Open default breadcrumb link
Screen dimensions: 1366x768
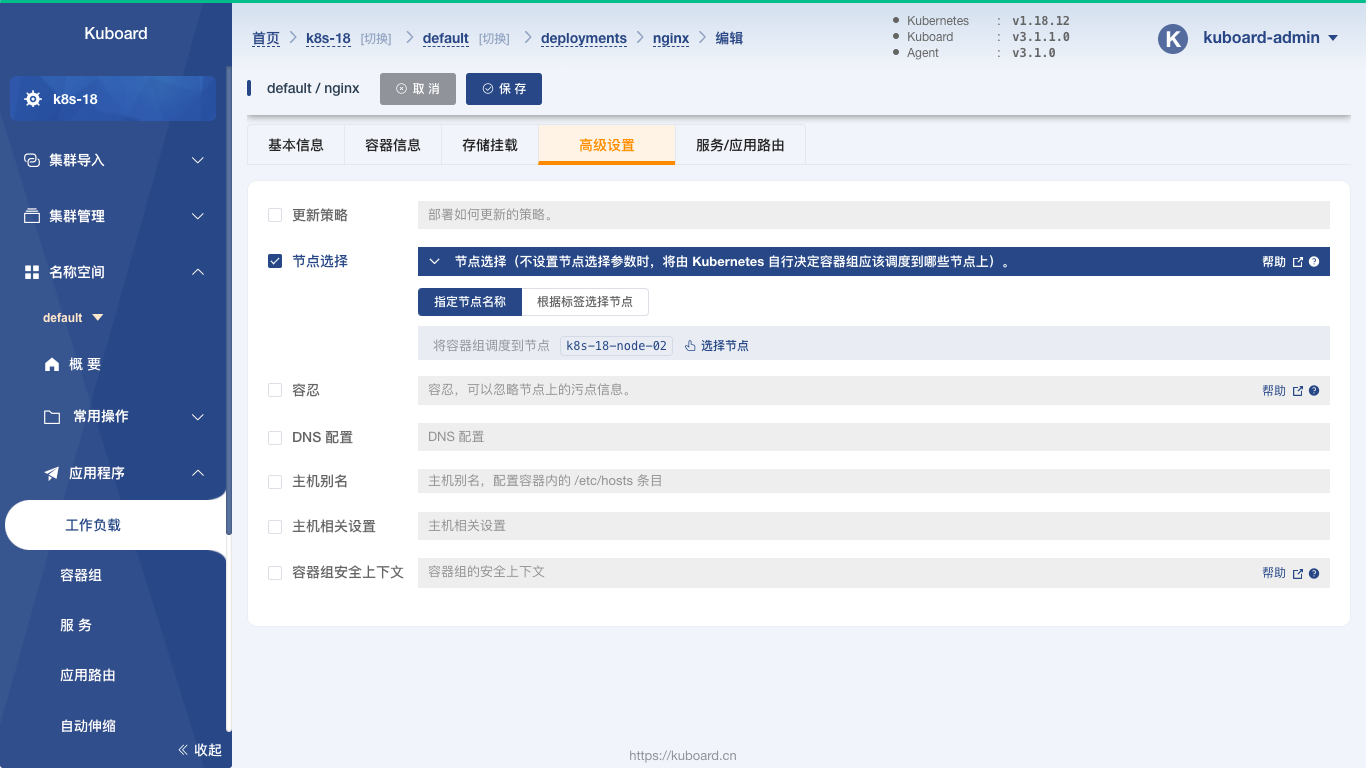click(x=446, y=39)
